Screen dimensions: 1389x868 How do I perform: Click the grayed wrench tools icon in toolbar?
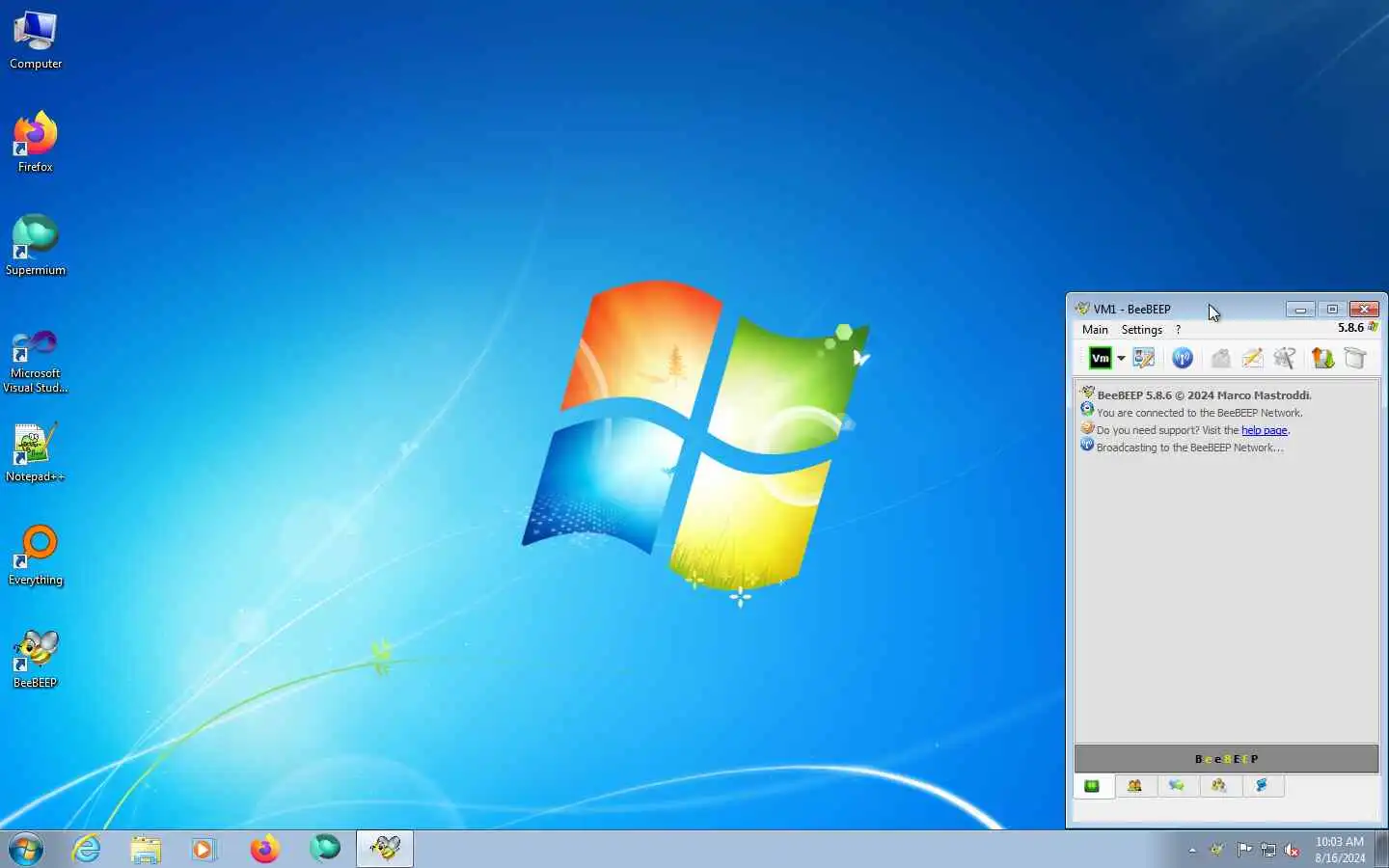(1284, 358)
